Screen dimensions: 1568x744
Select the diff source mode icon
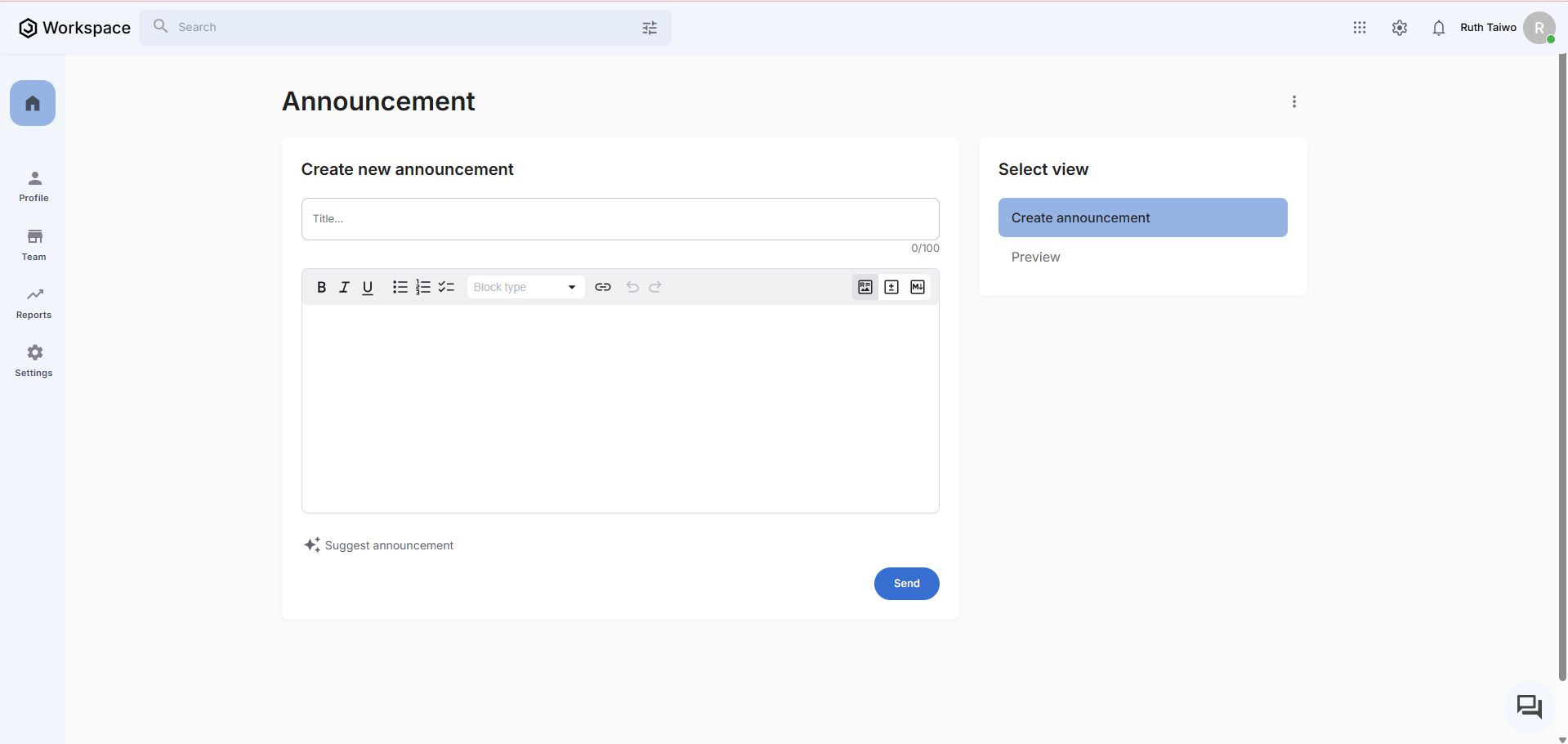[x=891, y=287]
